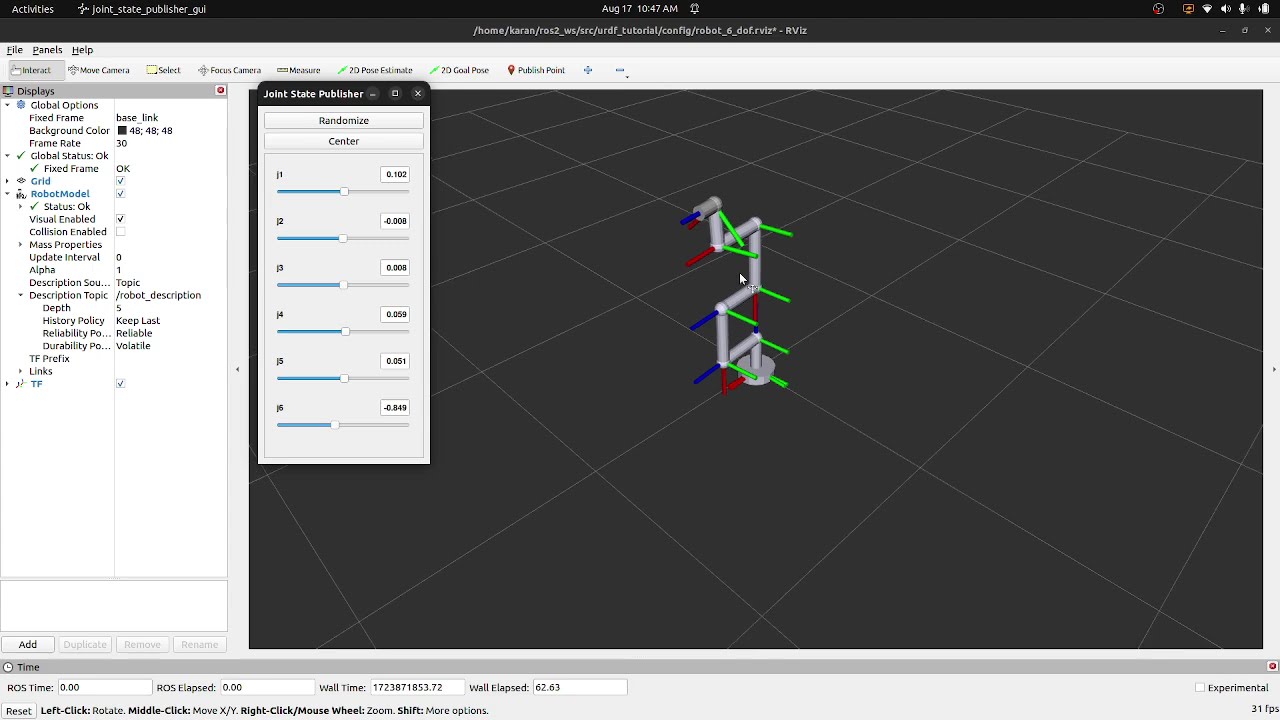This screenshot has height=720, width=1280.
Task: Choose the Focus Camera tool
Action: (x=229, y=70)
